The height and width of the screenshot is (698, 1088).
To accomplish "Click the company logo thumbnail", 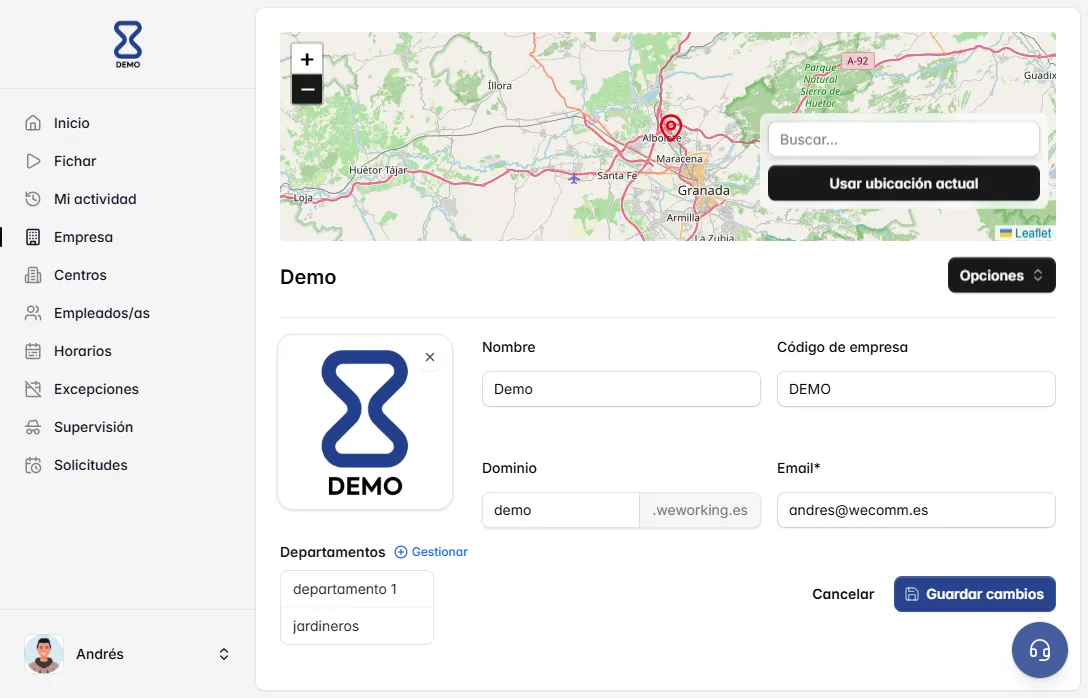I will click(365, 423).
